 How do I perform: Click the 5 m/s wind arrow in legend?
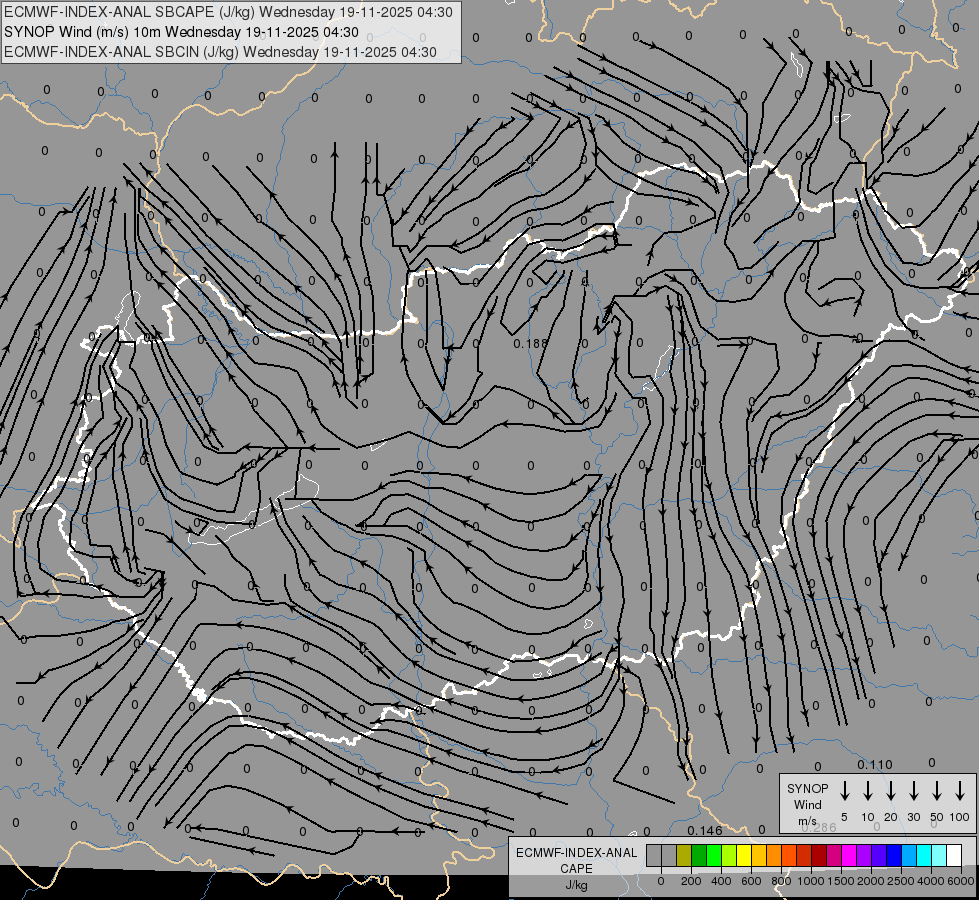[844, 791]
